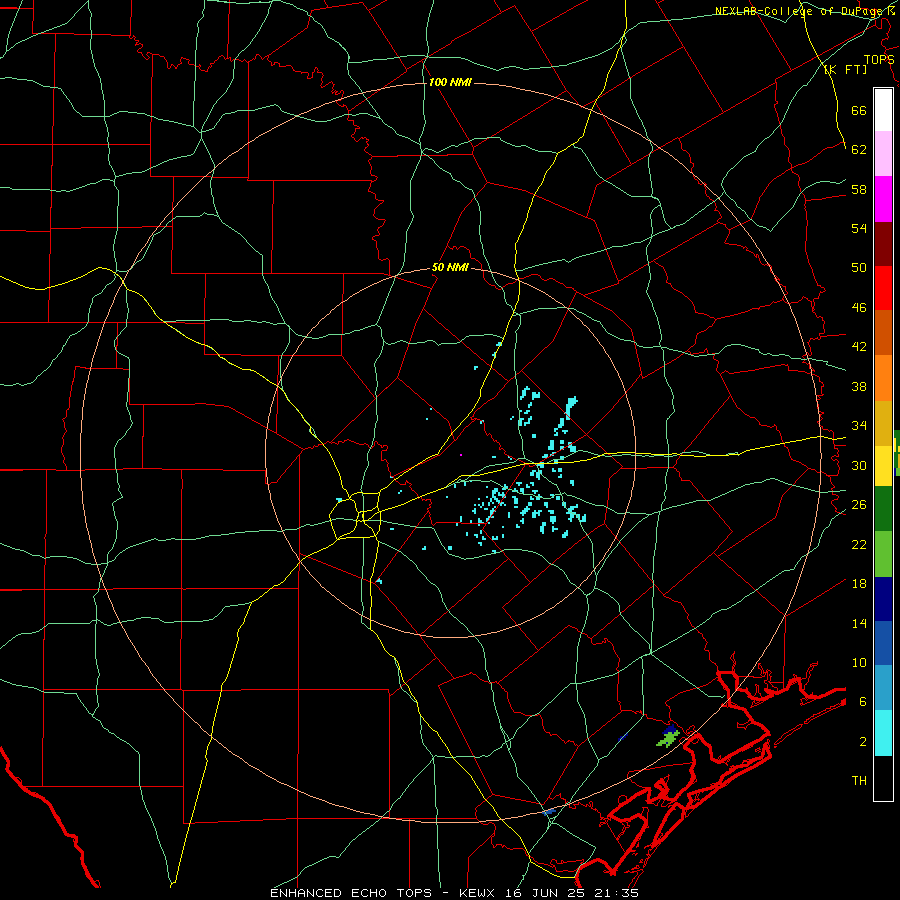This screenshot has width=900, height=900.
Task: Click the 54 value on the scale
Action: tap(859, 228)
